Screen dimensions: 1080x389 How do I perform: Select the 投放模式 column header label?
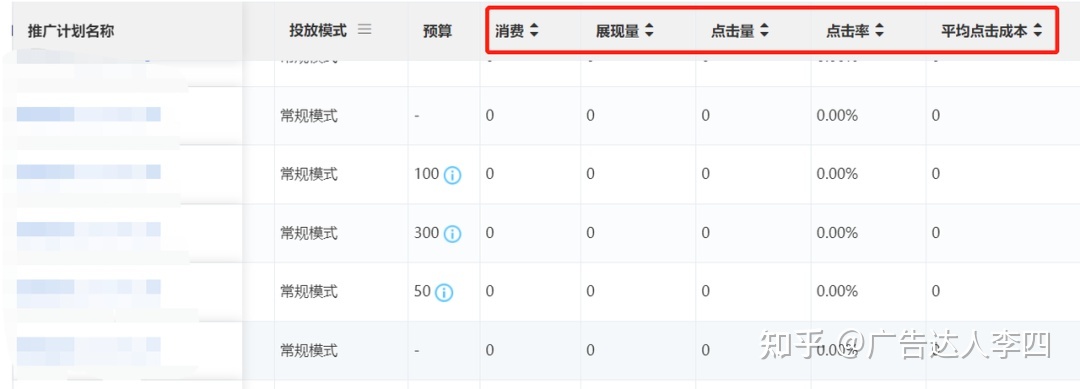(318, 30)
